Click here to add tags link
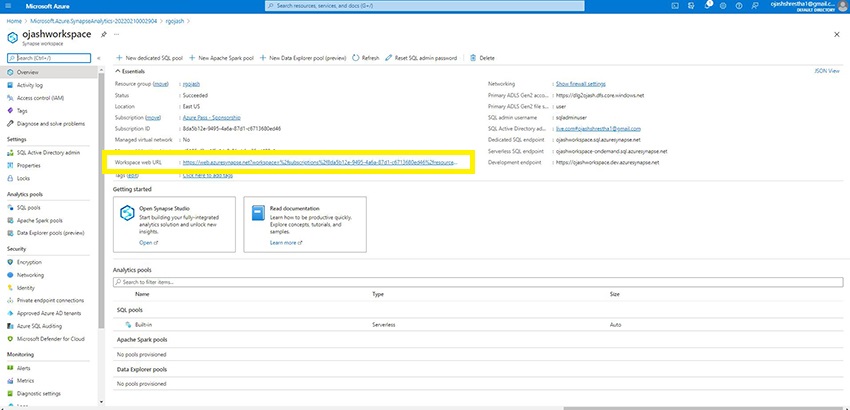This screenshot has height=410, width=850. click(208, 176)
